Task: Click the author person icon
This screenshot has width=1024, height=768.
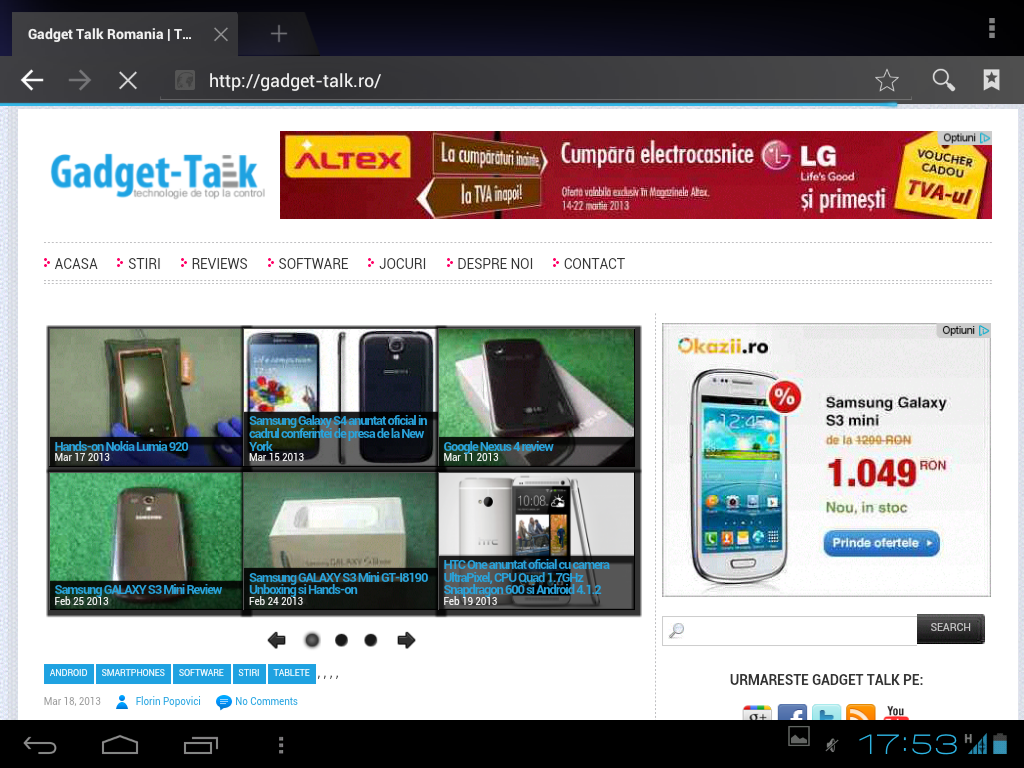Action: tap(121, 702)
